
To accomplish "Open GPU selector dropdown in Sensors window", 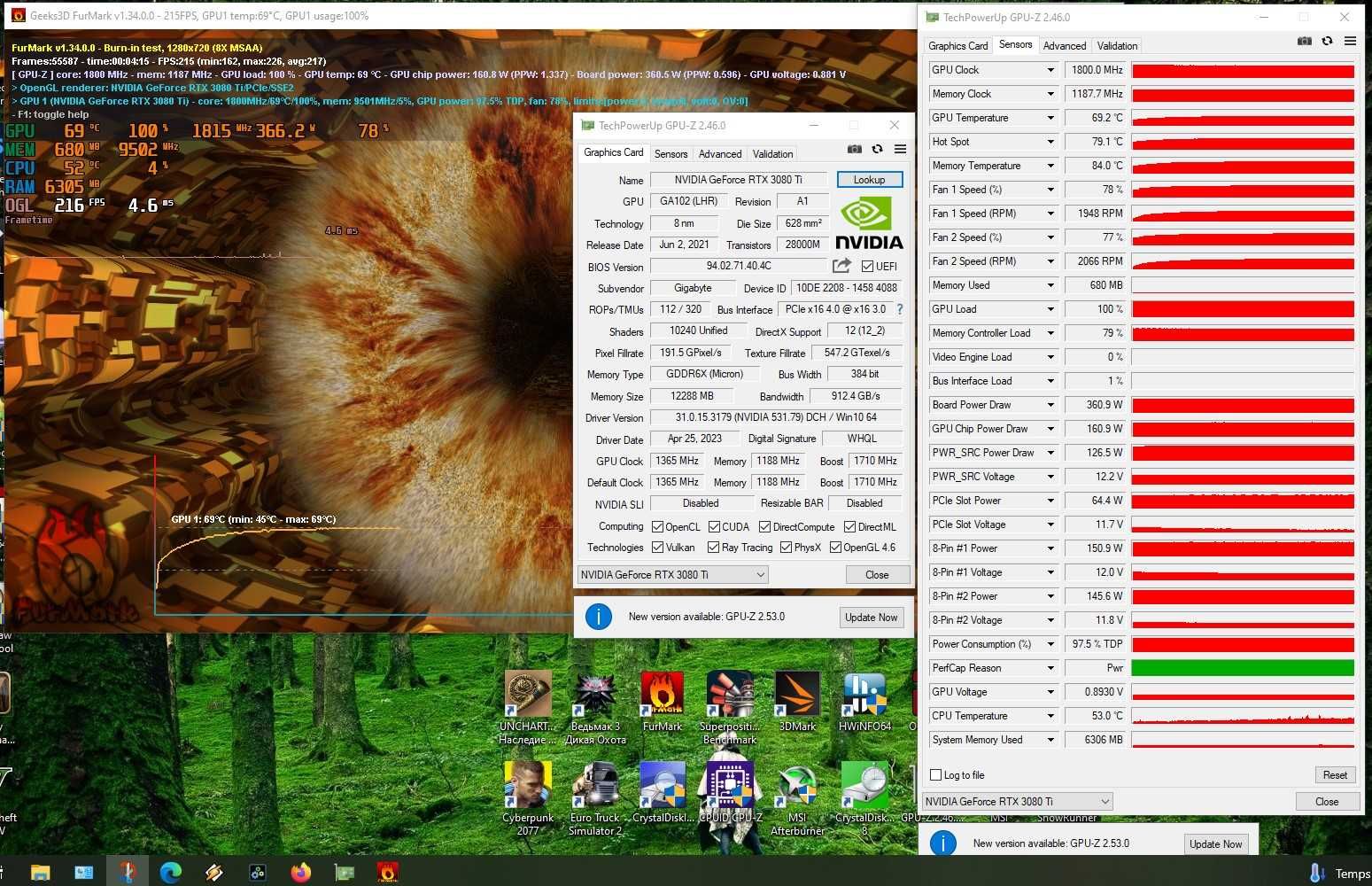I will [x=1017, y=801].
